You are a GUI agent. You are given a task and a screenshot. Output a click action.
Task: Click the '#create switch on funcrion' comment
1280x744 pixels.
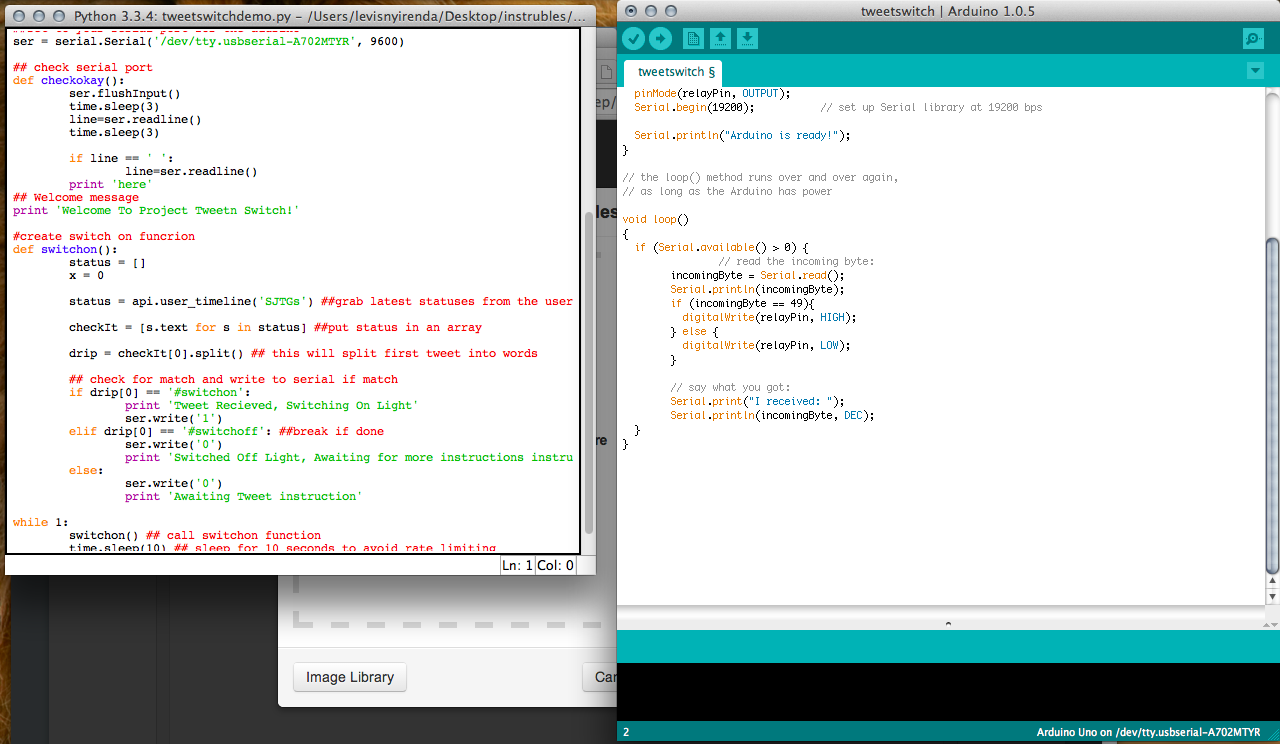104,237
